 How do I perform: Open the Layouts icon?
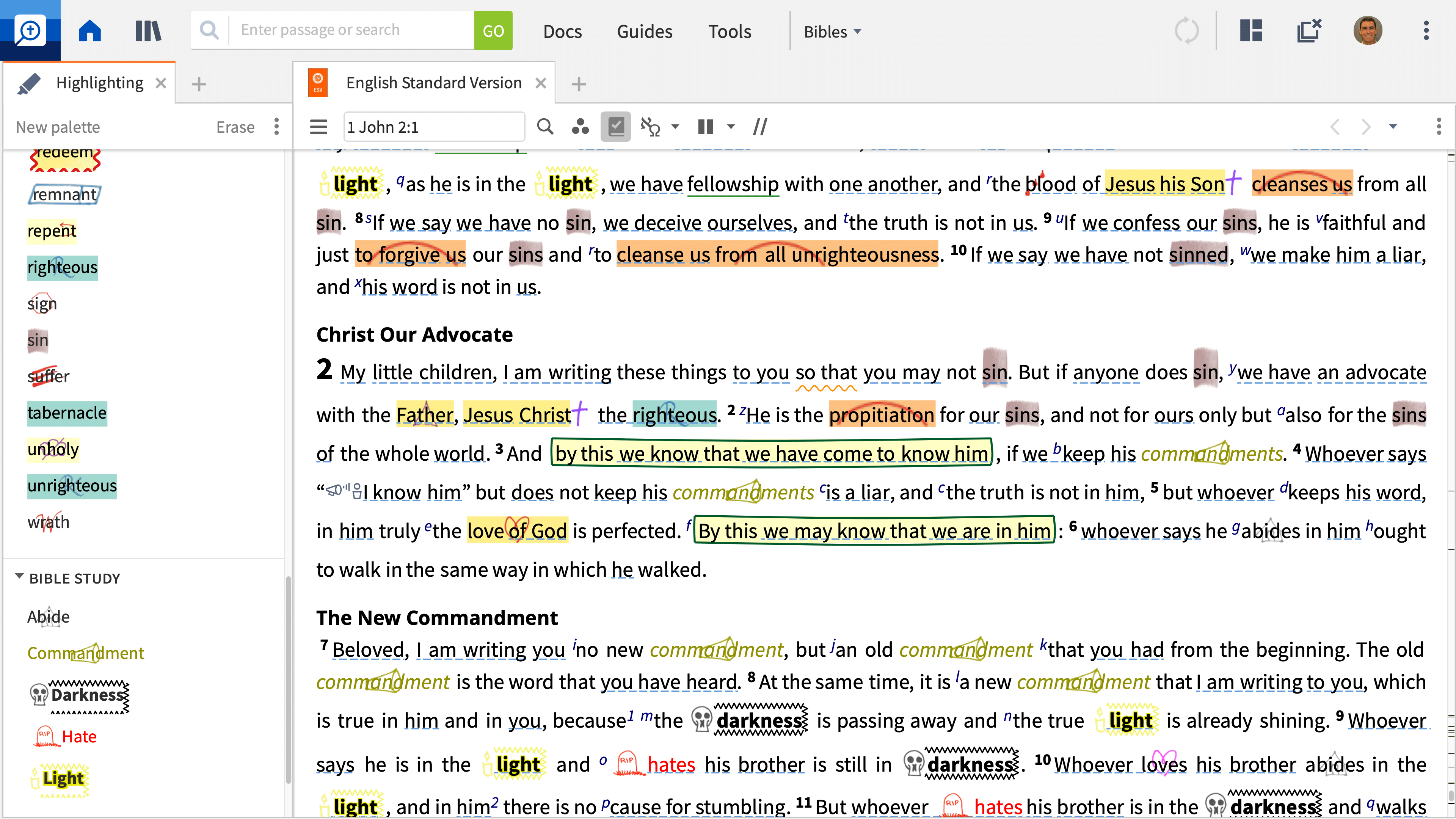(x=1251, y=30)
